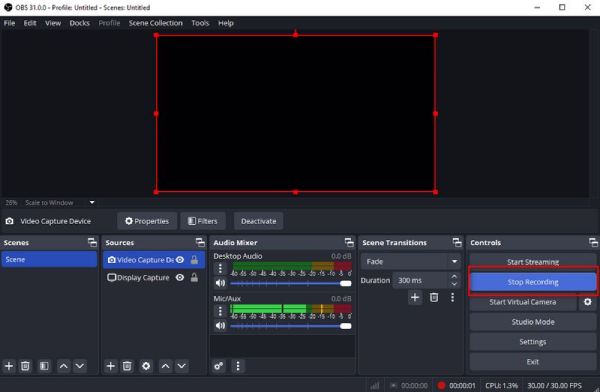Select the Video Capture Device source row
600x392 pixels.
coord(154,260)
